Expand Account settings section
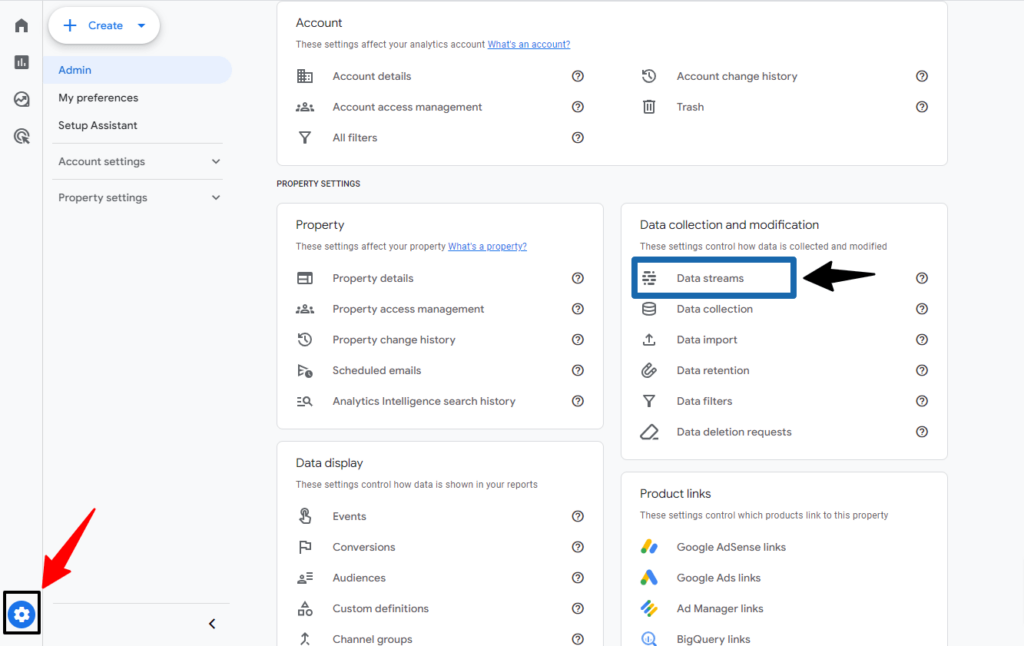 [x=216, y=162]
